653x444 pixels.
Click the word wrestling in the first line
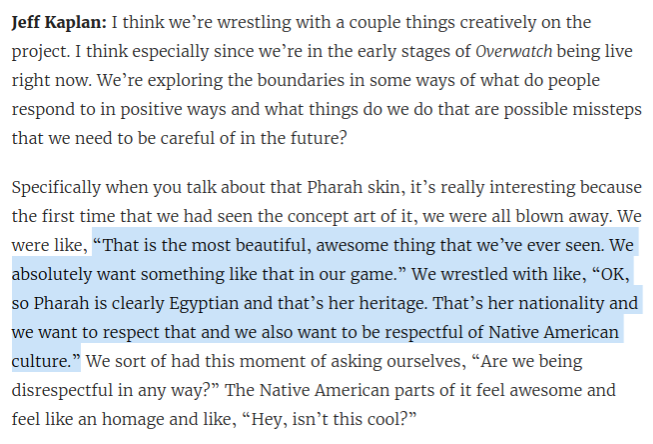tap(254, 22)
